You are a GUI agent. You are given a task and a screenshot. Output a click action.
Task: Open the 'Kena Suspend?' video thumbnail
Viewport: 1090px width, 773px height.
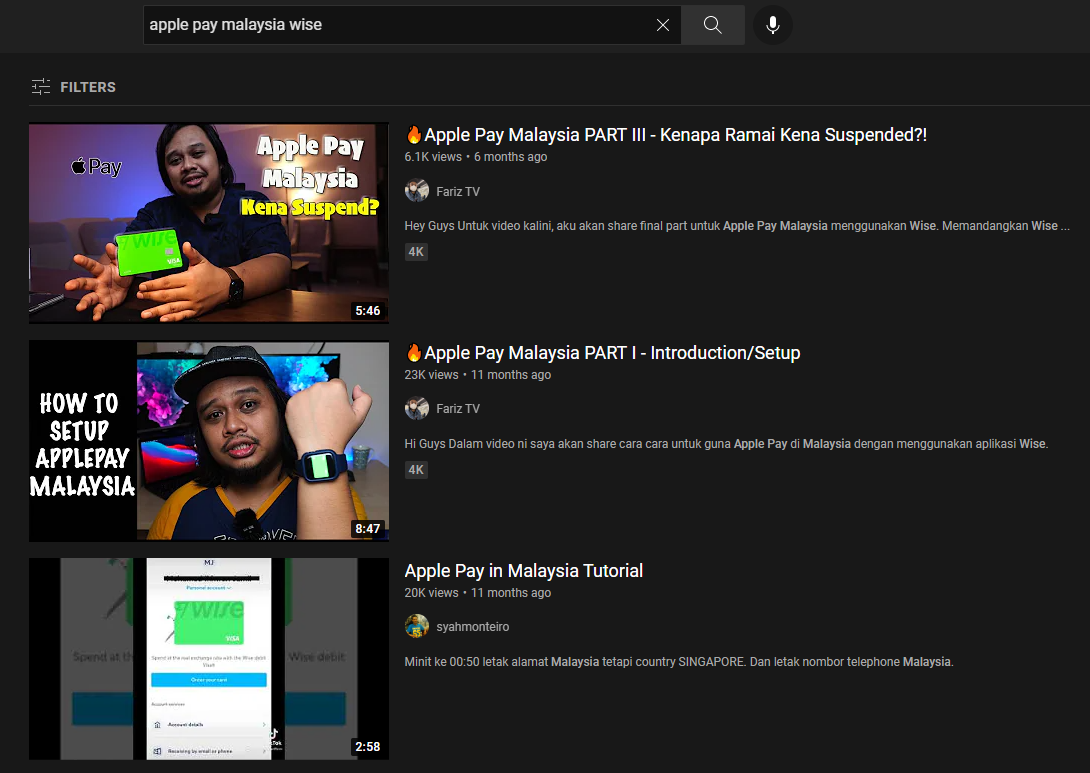[x=209, y=223]
